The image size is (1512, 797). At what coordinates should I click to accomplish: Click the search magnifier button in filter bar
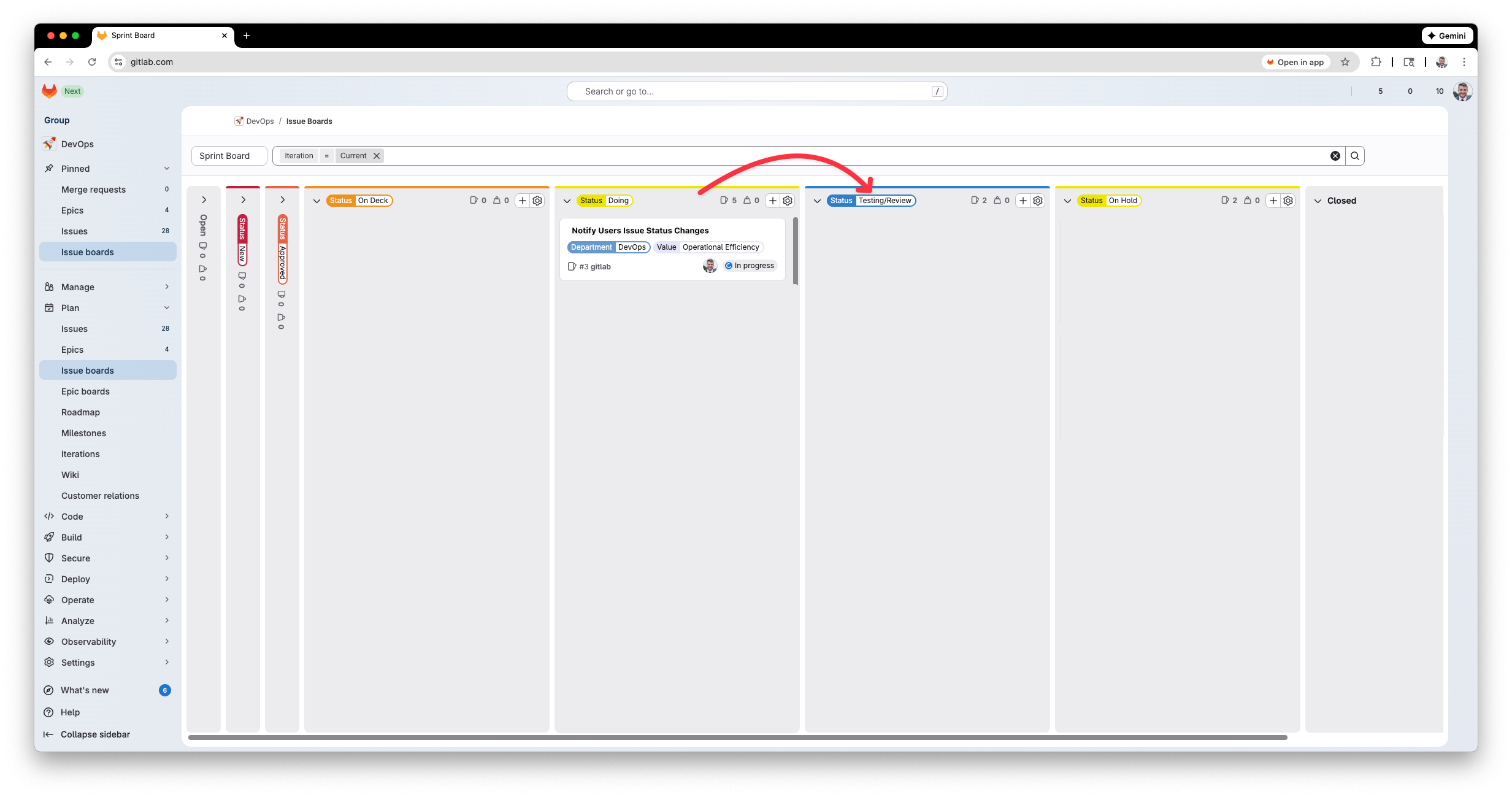tap(1355, 156)
